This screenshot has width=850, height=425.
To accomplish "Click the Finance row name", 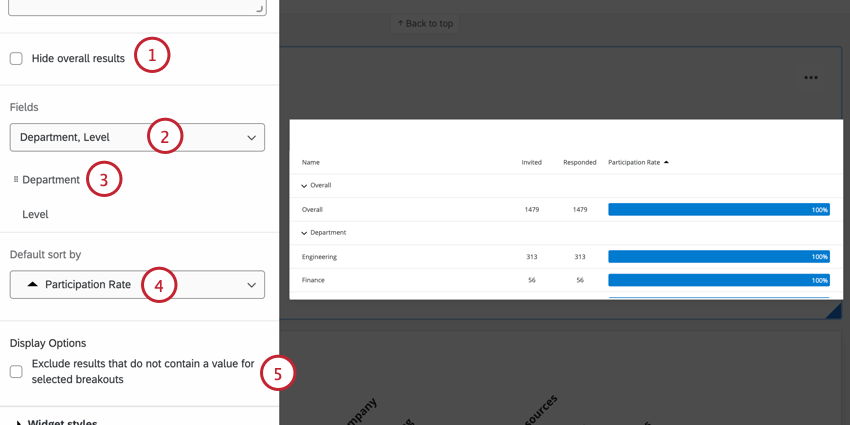I will pos(313,280).
